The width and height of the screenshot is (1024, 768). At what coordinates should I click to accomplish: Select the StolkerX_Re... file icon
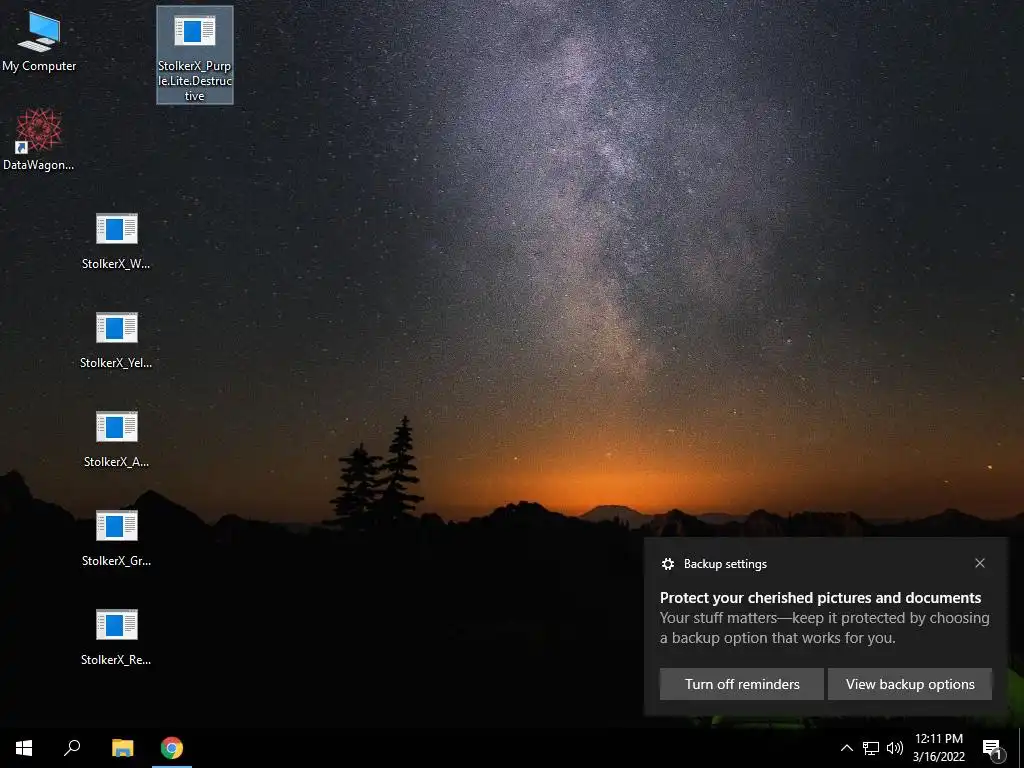click(x=116, y=637)
